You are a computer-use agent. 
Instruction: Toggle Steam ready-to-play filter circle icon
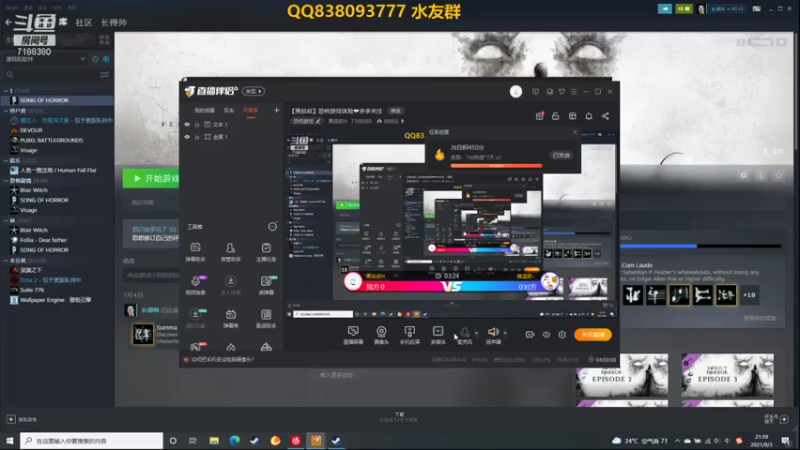pos(106,59)
